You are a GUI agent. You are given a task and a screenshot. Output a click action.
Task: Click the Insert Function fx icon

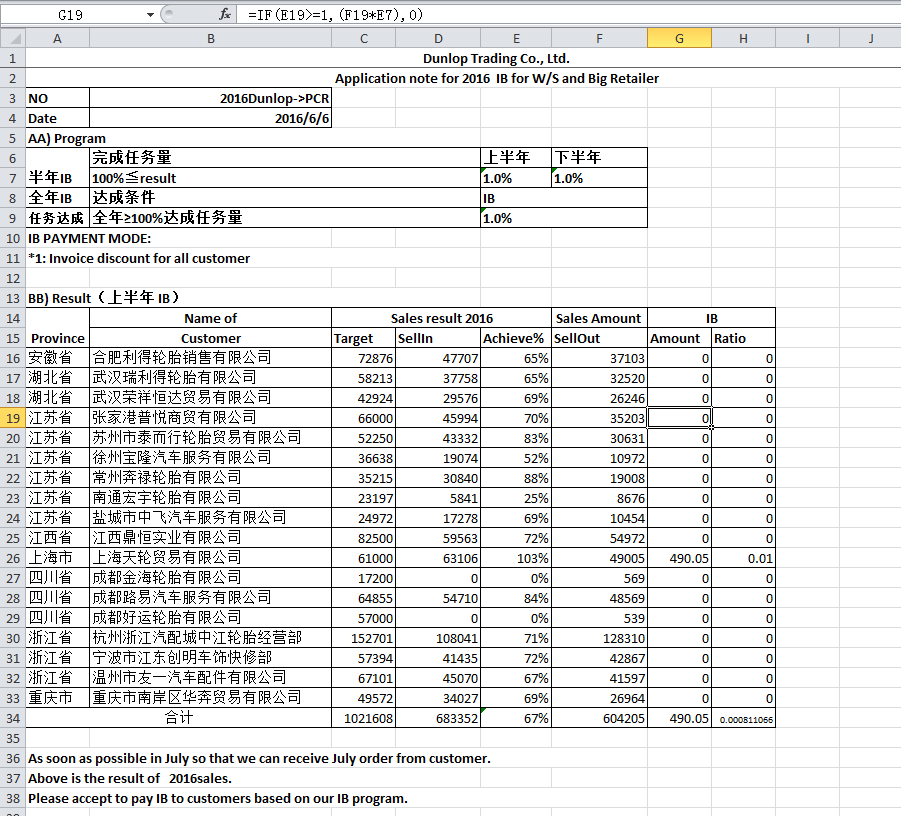(x=225, y=14)
